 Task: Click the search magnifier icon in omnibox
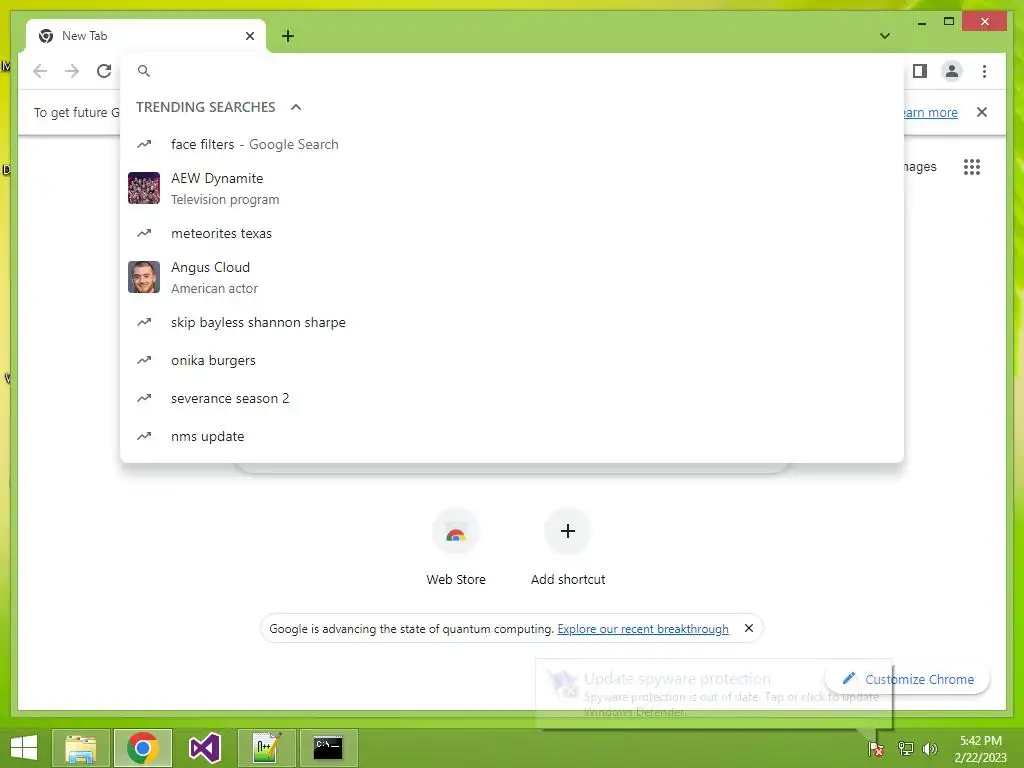(x=144, y=71)
